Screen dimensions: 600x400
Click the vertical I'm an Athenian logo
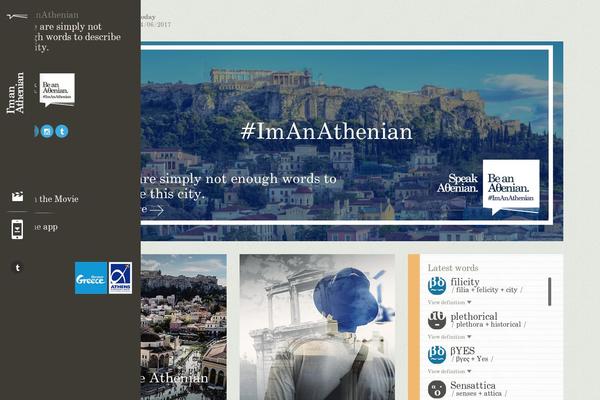[x=15, y=93]
